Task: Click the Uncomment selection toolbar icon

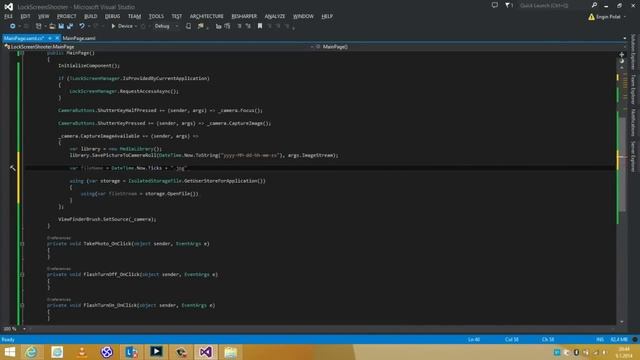Action: point(227,26)
